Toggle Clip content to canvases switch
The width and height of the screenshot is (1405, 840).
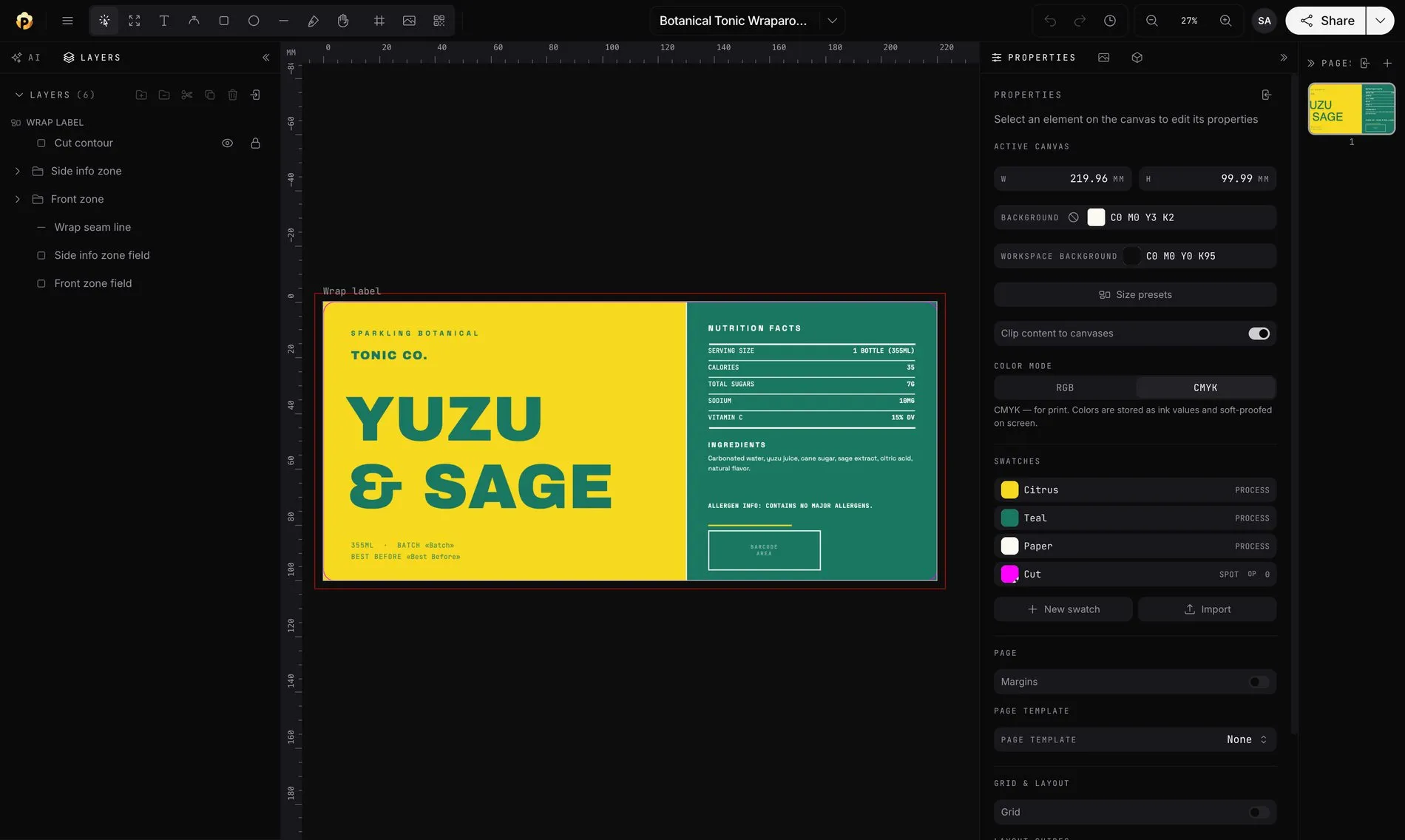pos(1259,333)
